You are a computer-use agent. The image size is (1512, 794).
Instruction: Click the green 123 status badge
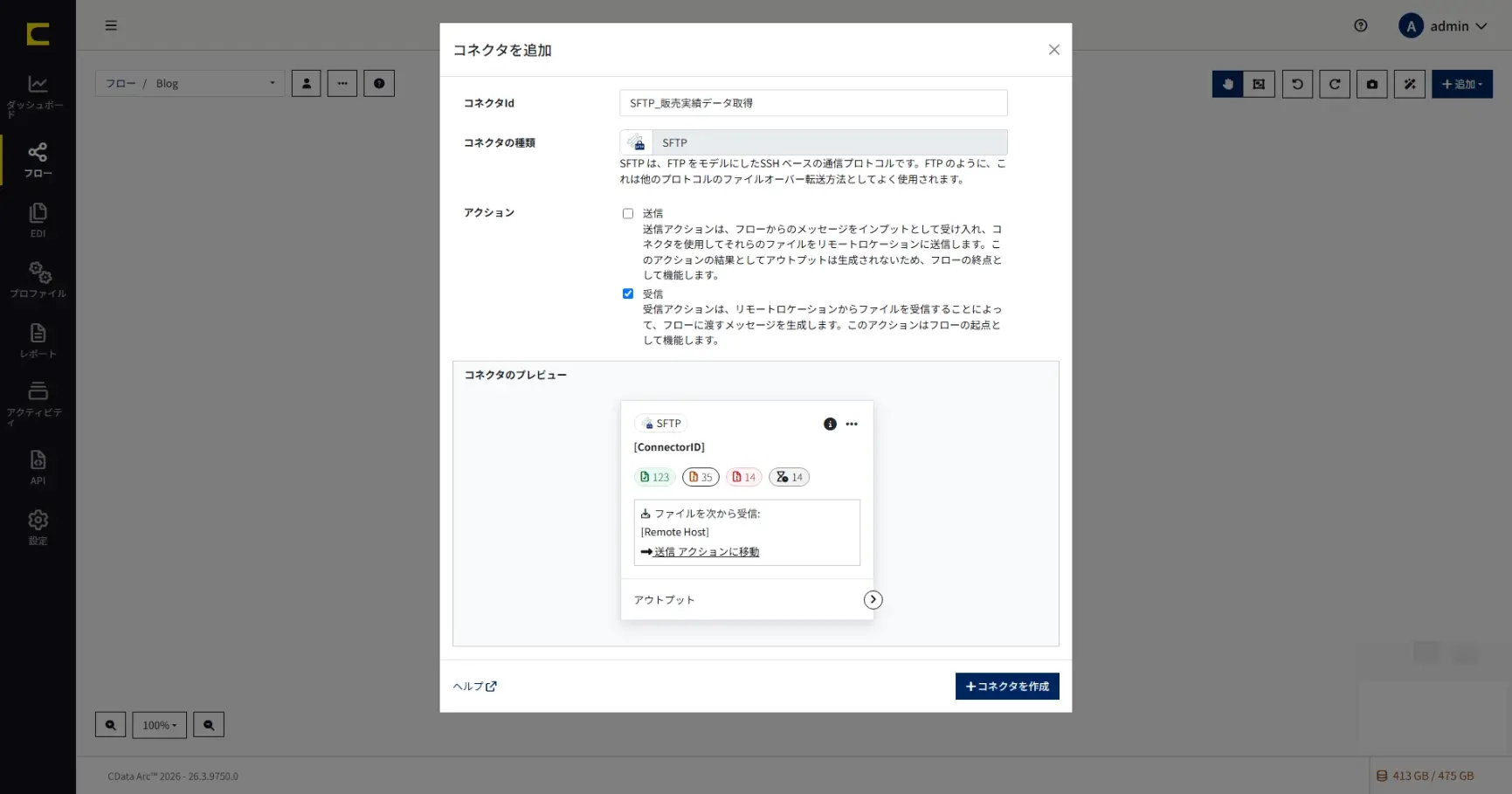tap(654, 477)
